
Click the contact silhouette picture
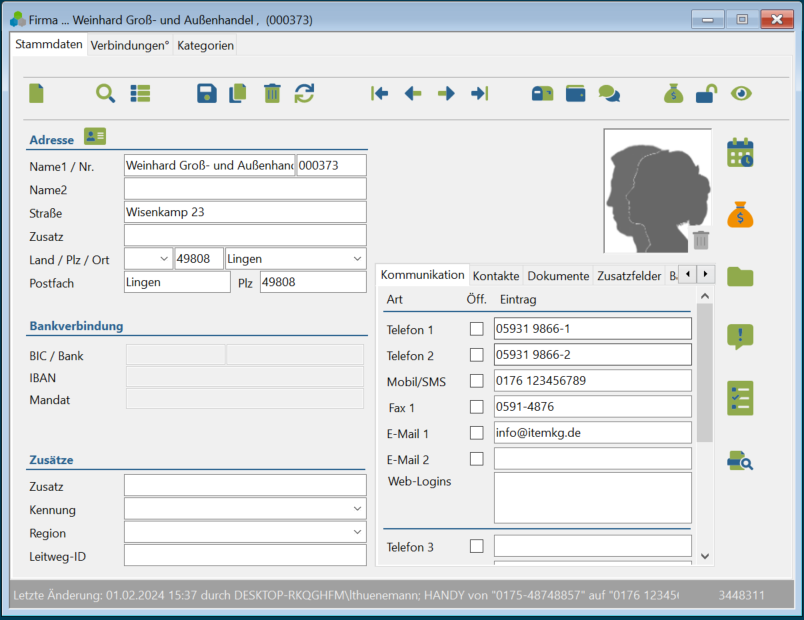658,191
